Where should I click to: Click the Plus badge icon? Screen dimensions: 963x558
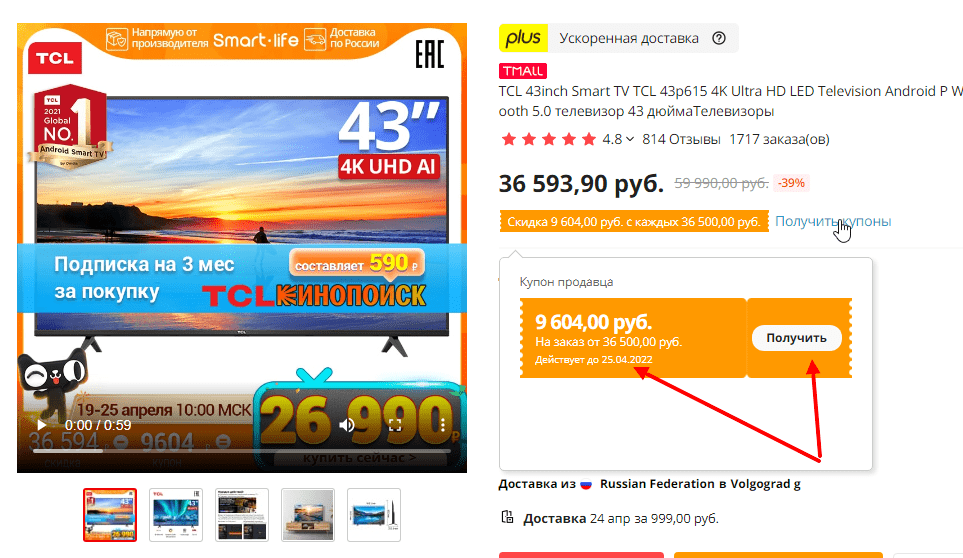pyautogui.click(x=523, y=38)
